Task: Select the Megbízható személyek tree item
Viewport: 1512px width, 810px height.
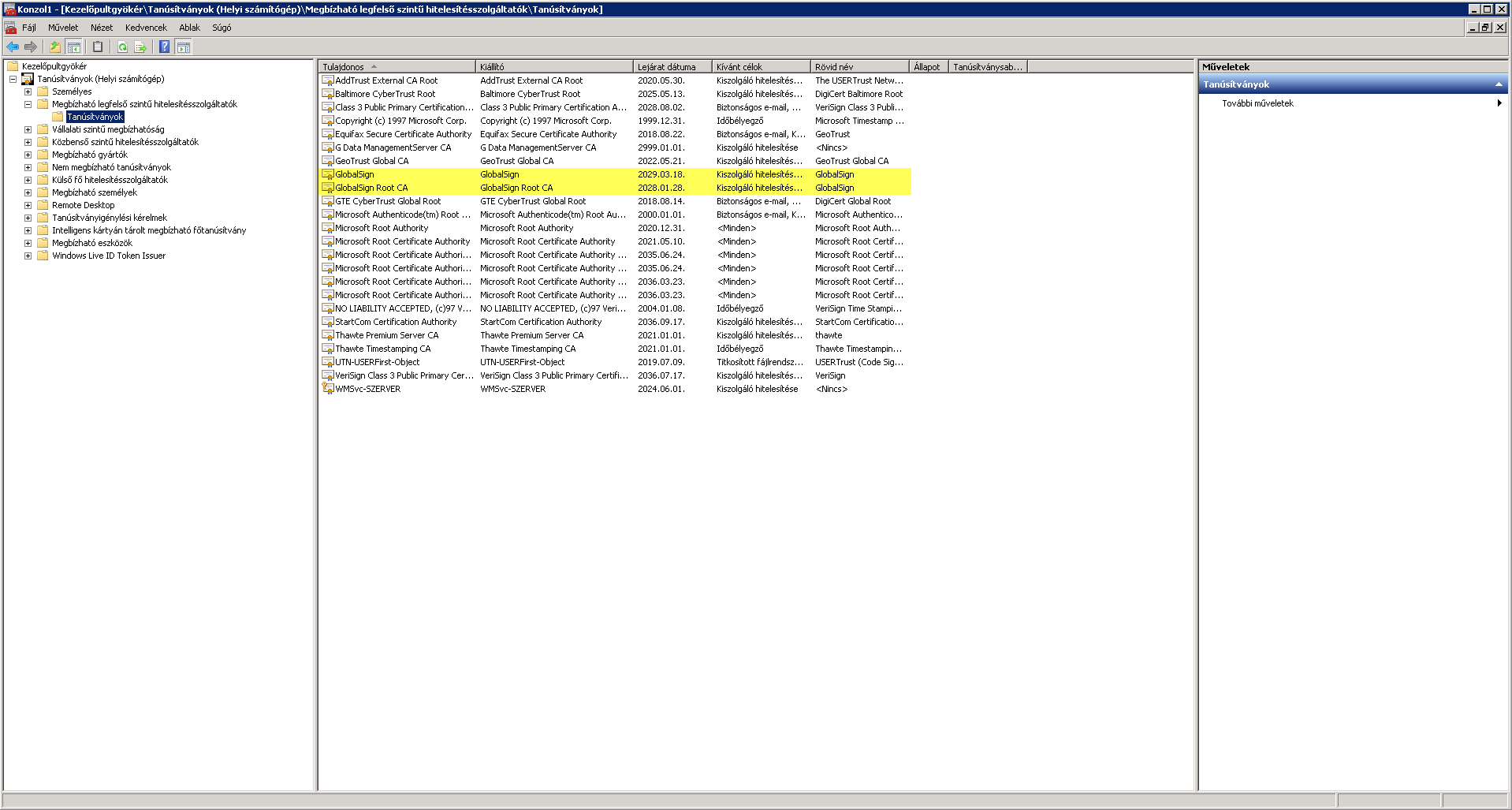Action: click(x=95, y=192)
